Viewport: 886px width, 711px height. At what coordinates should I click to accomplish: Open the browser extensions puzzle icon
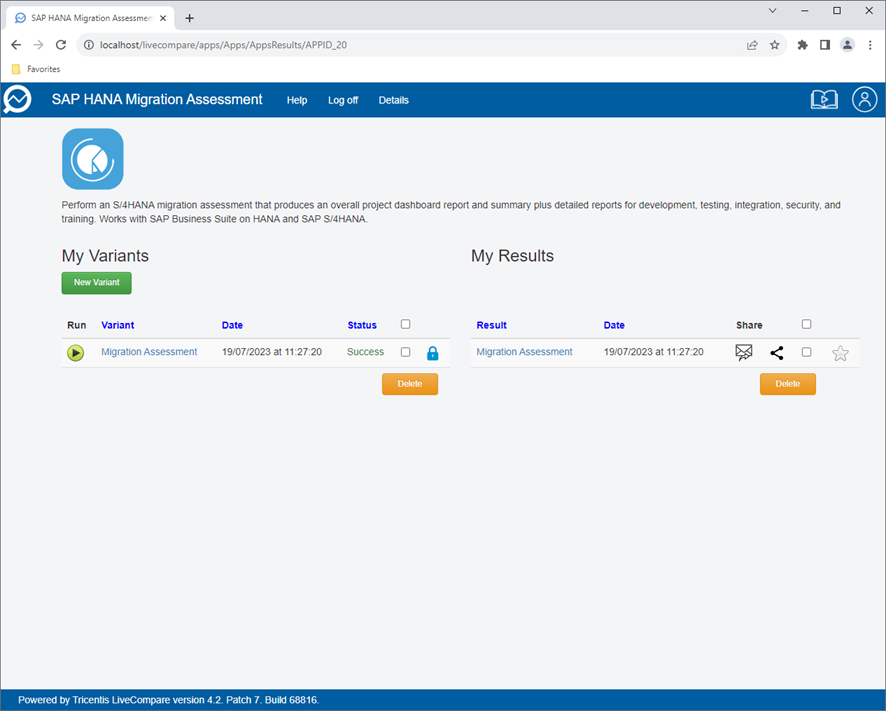tap(802, 45)
